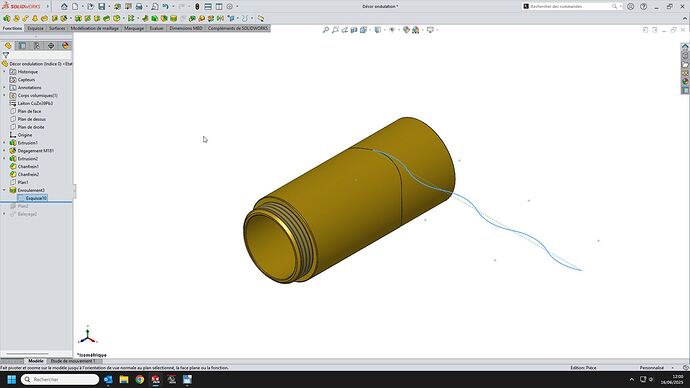Open the PropertyManager tab in the left panel
The image size is (690, 388).
coord(22,46)
